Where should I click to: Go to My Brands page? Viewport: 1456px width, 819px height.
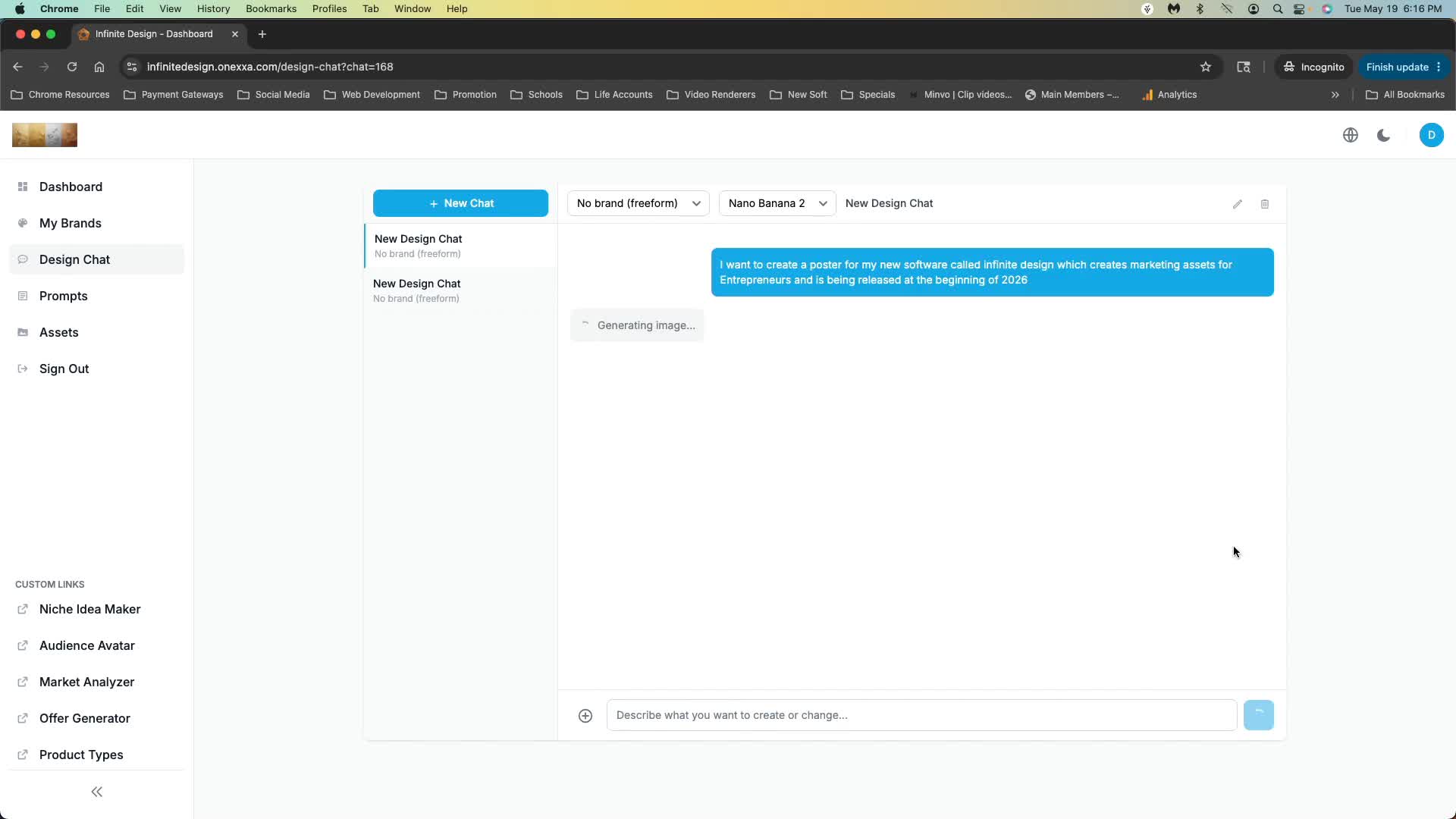96,223
